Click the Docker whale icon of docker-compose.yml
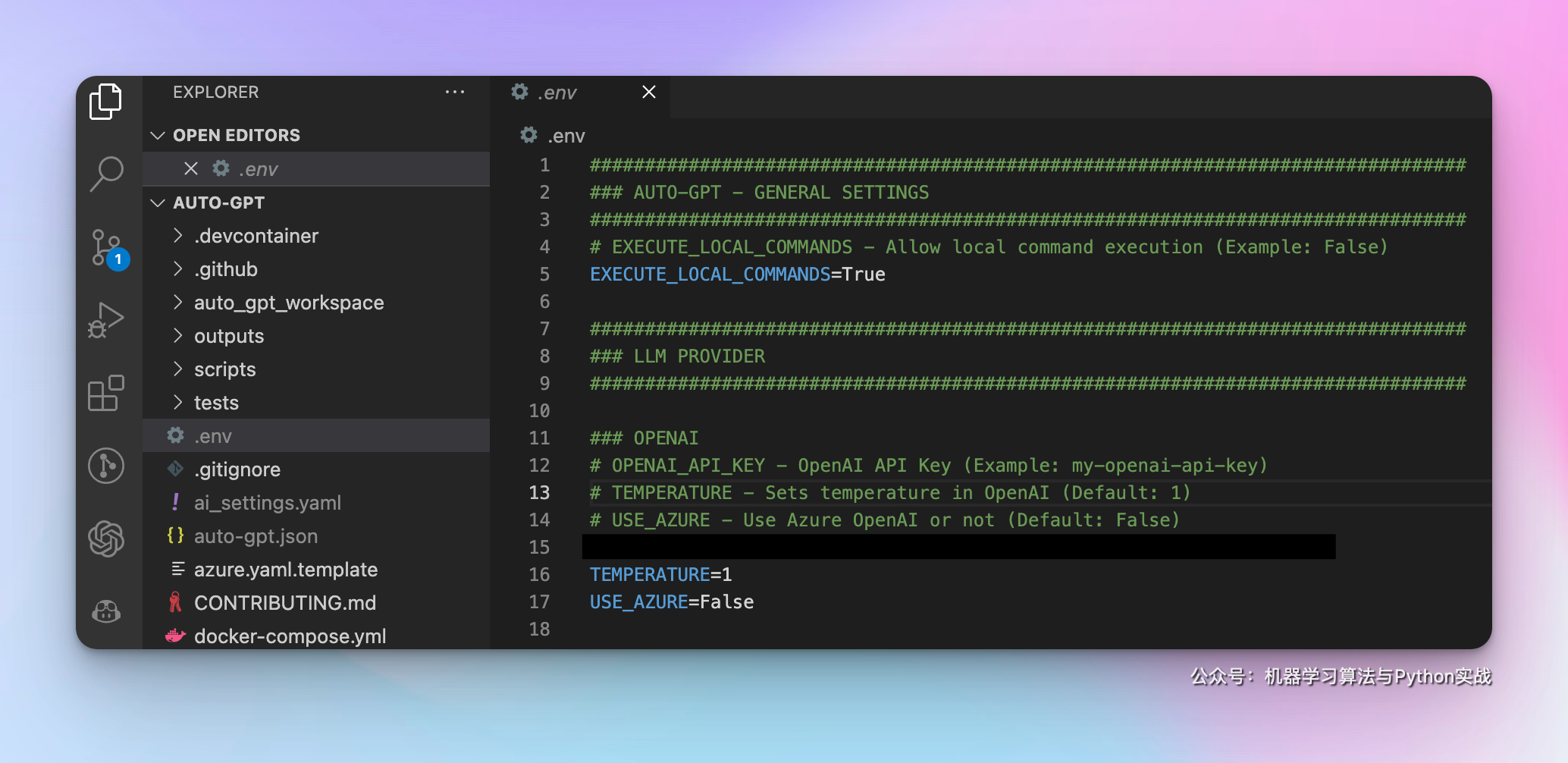This screenshot has width=1568, height=763. click(175, 636)
